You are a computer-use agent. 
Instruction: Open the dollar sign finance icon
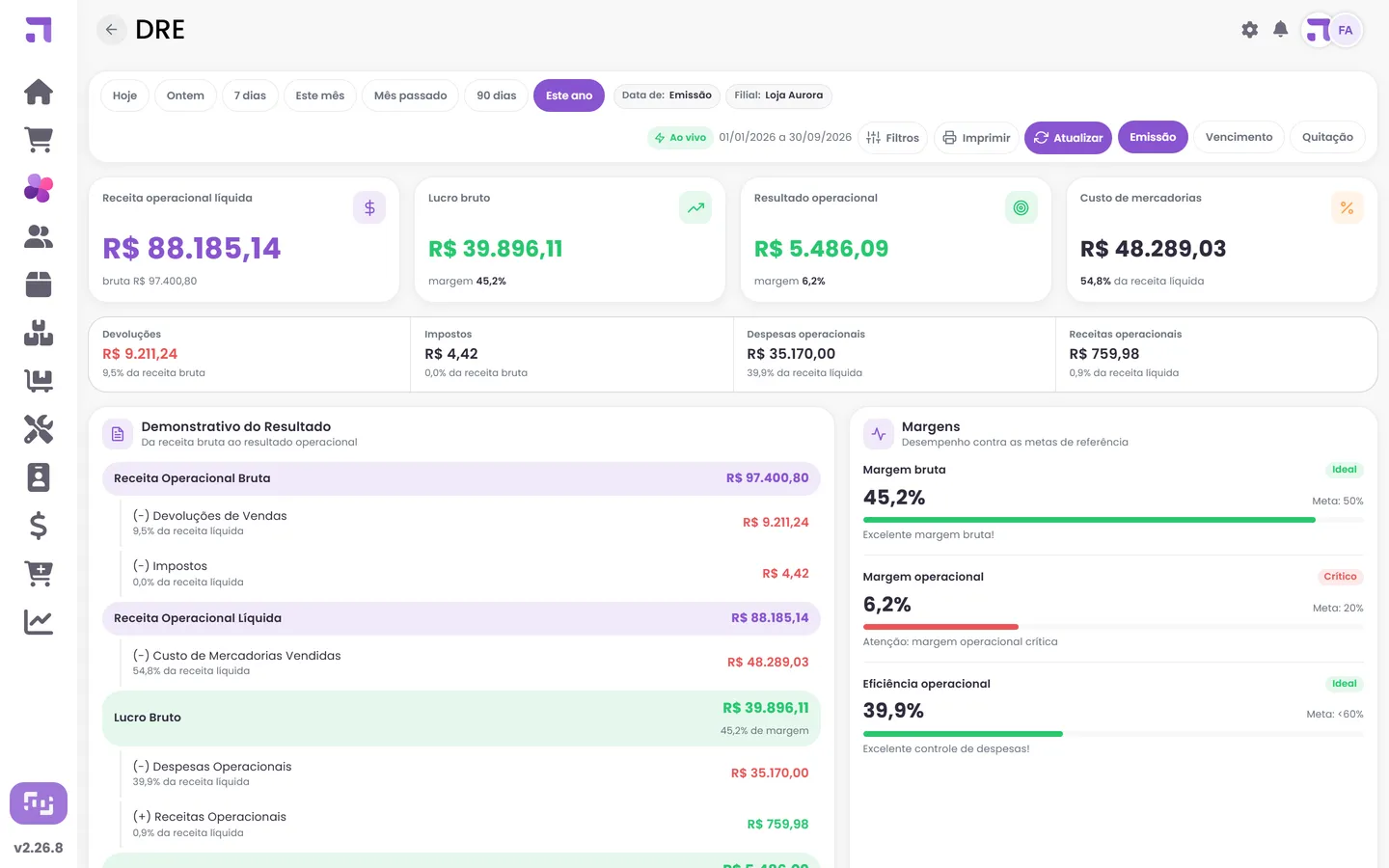click(x=39, y=526)
